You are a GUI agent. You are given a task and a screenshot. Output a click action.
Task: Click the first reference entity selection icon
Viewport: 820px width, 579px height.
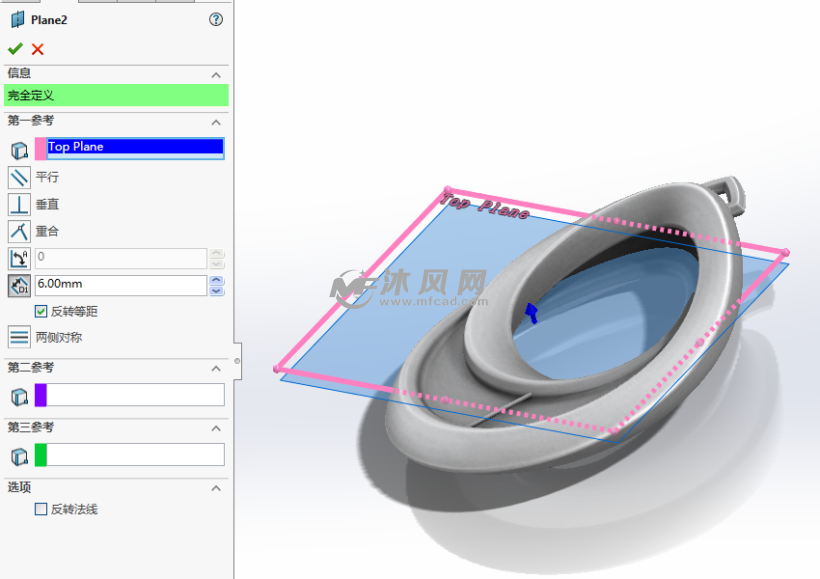coord(19,150)
